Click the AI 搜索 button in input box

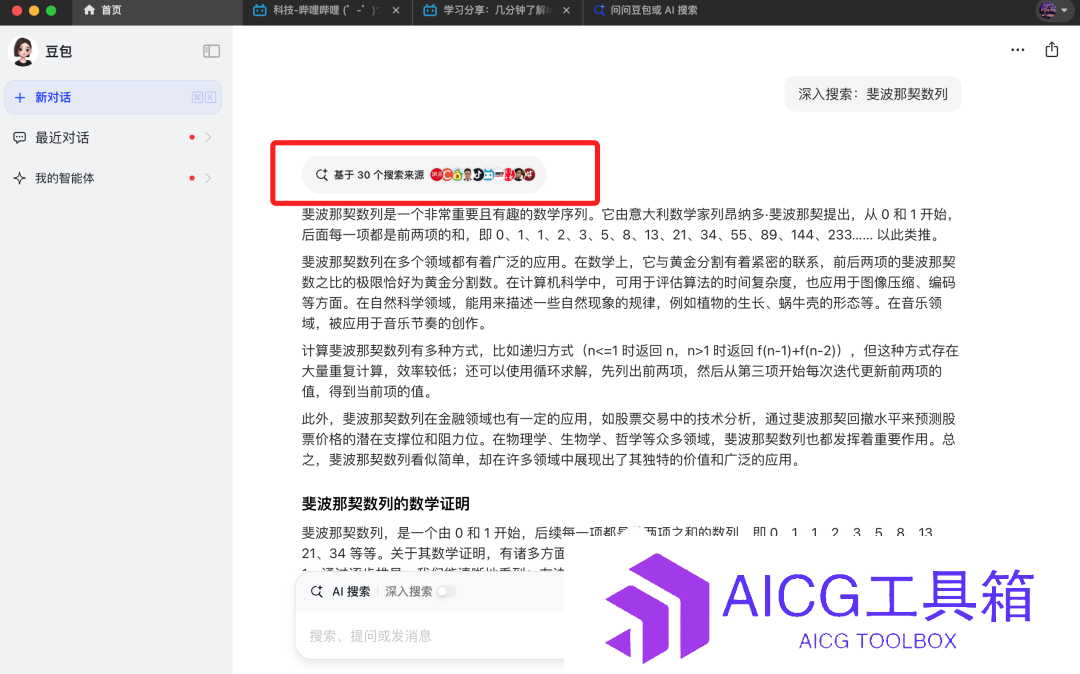[x=341, y=591]
